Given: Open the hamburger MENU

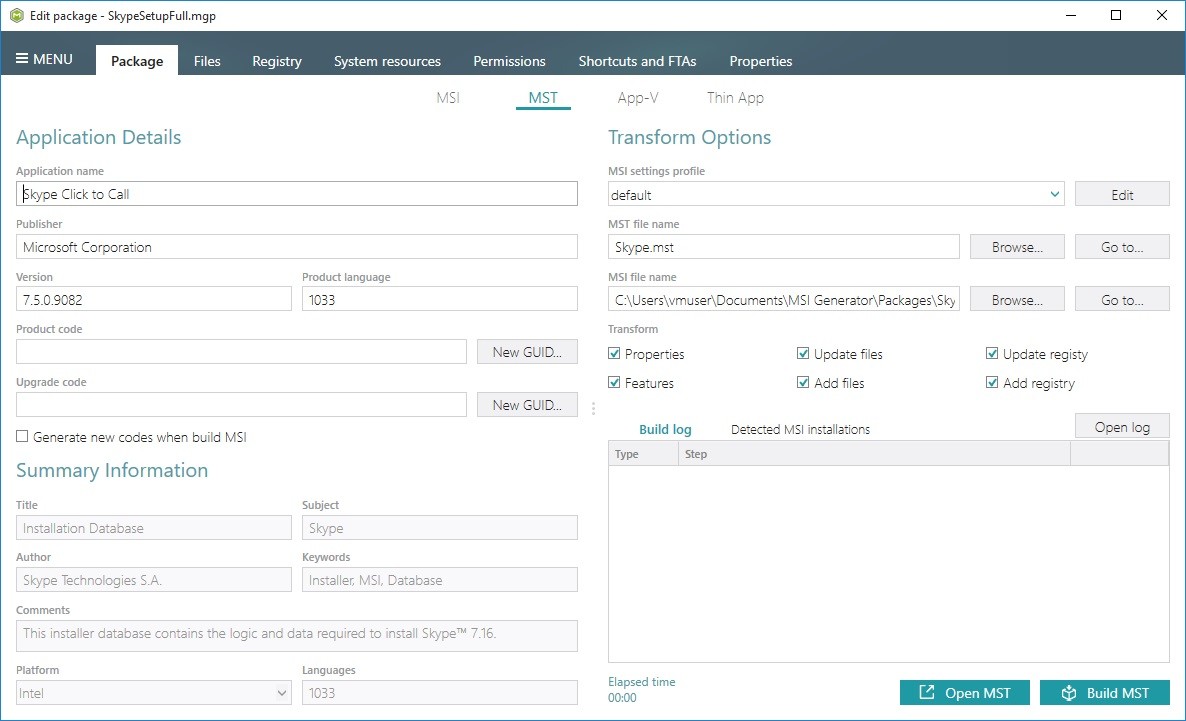Looking at the screenshot, I should 45,59.
